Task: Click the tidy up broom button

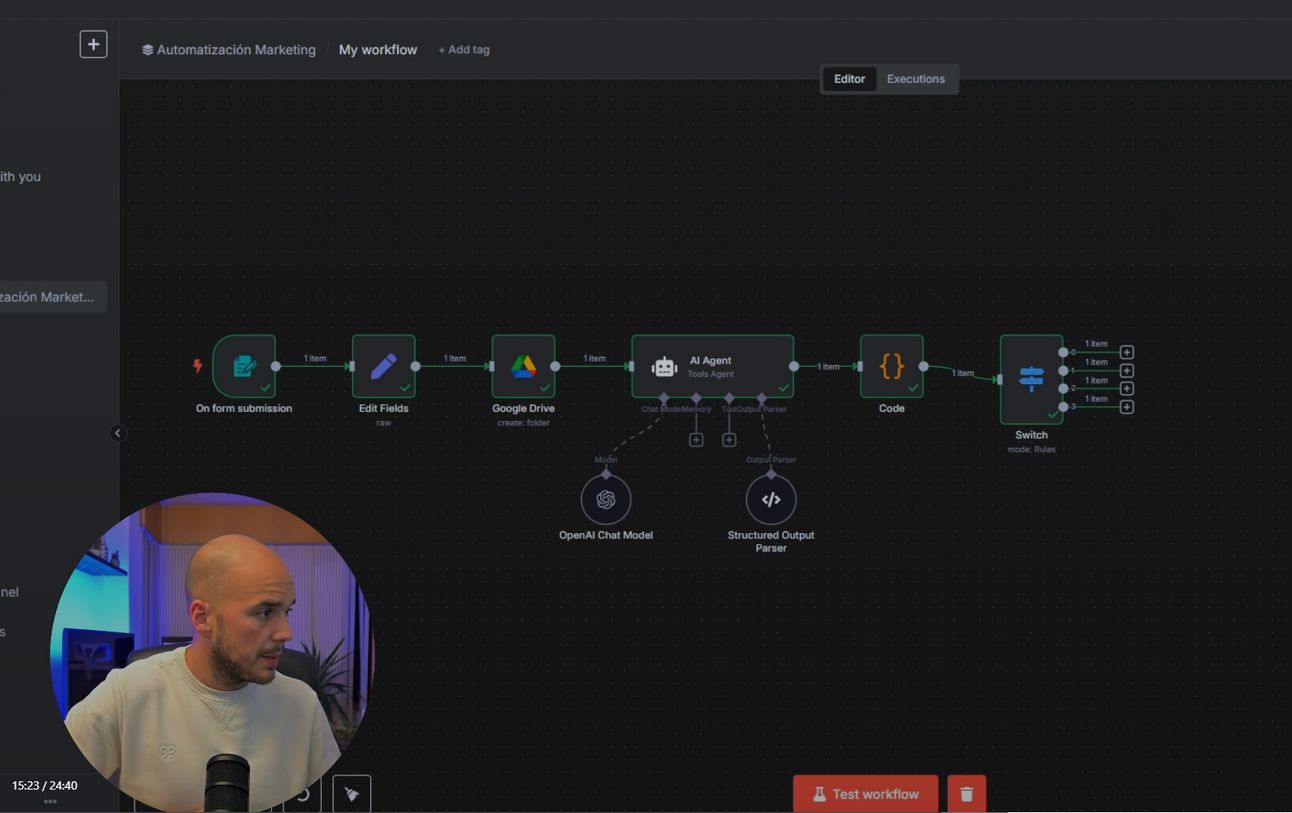Action: [352, 794]
